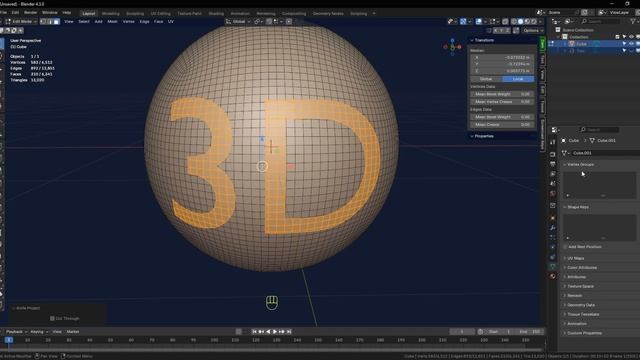Expand the Color Attributes section
Image resolution: width=640 pixels, height=360 pixels.
pyautogui.click(x=582, y=268)
